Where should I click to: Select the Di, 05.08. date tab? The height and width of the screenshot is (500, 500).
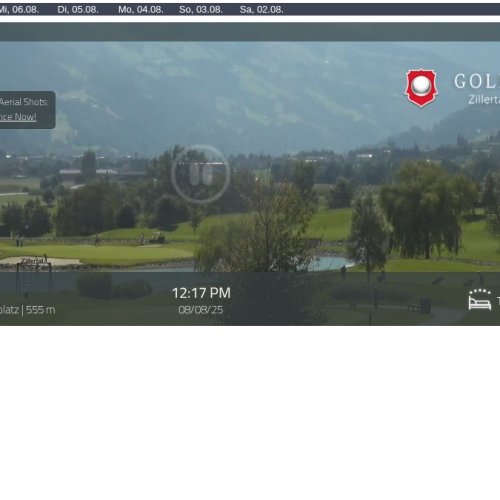(78, 10)
